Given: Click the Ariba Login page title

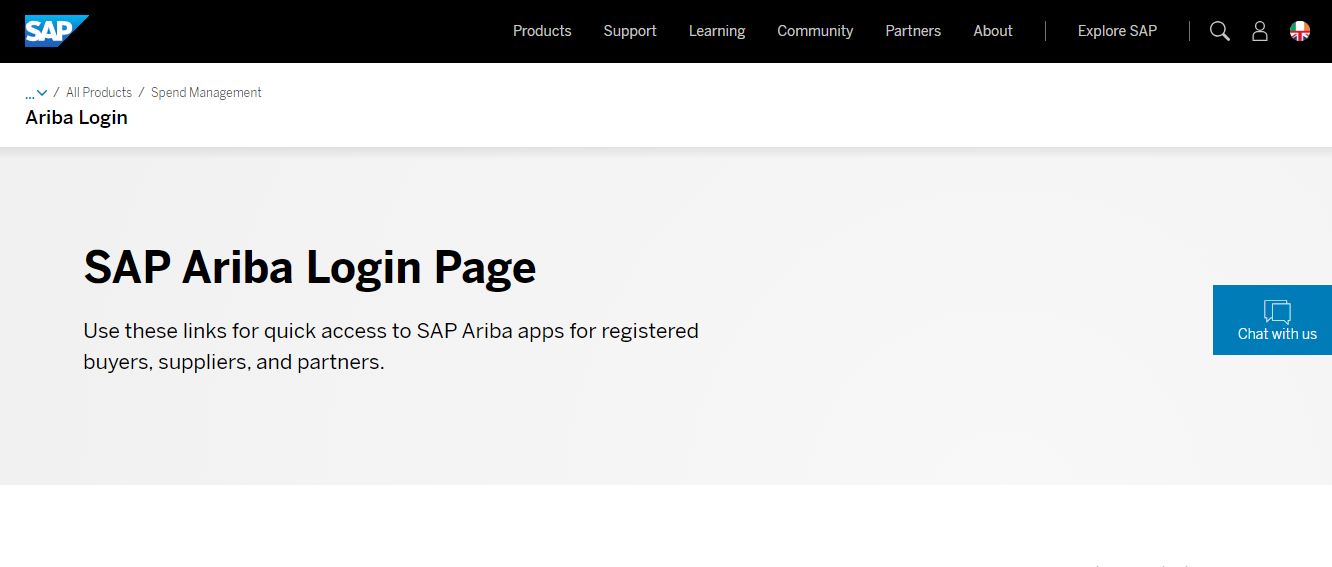Looking at the screenshot, I should pyautogui.click(x=77, y=117).
